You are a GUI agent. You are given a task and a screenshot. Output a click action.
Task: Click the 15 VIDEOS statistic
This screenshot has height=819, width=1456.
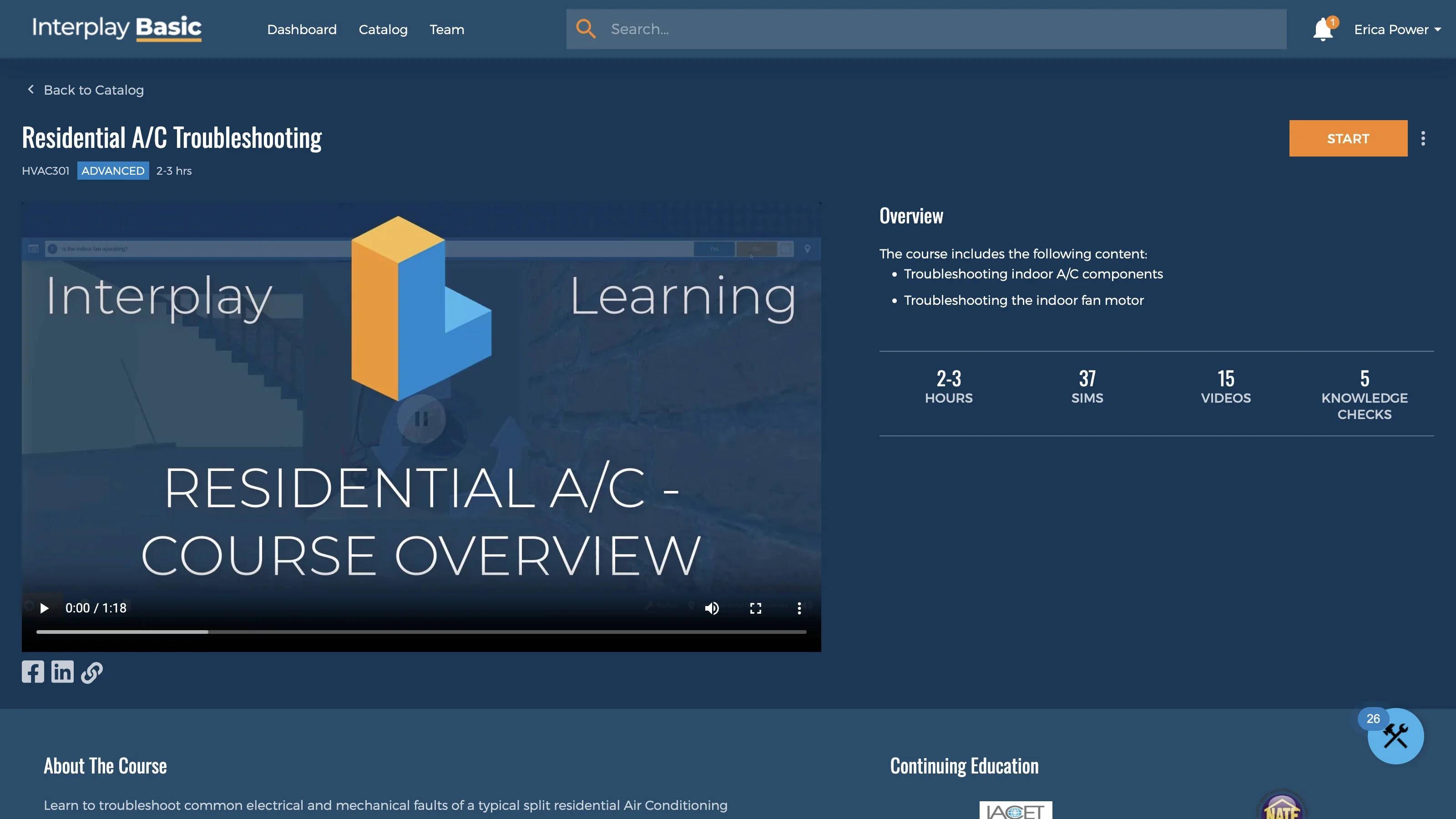point(1225,387)
